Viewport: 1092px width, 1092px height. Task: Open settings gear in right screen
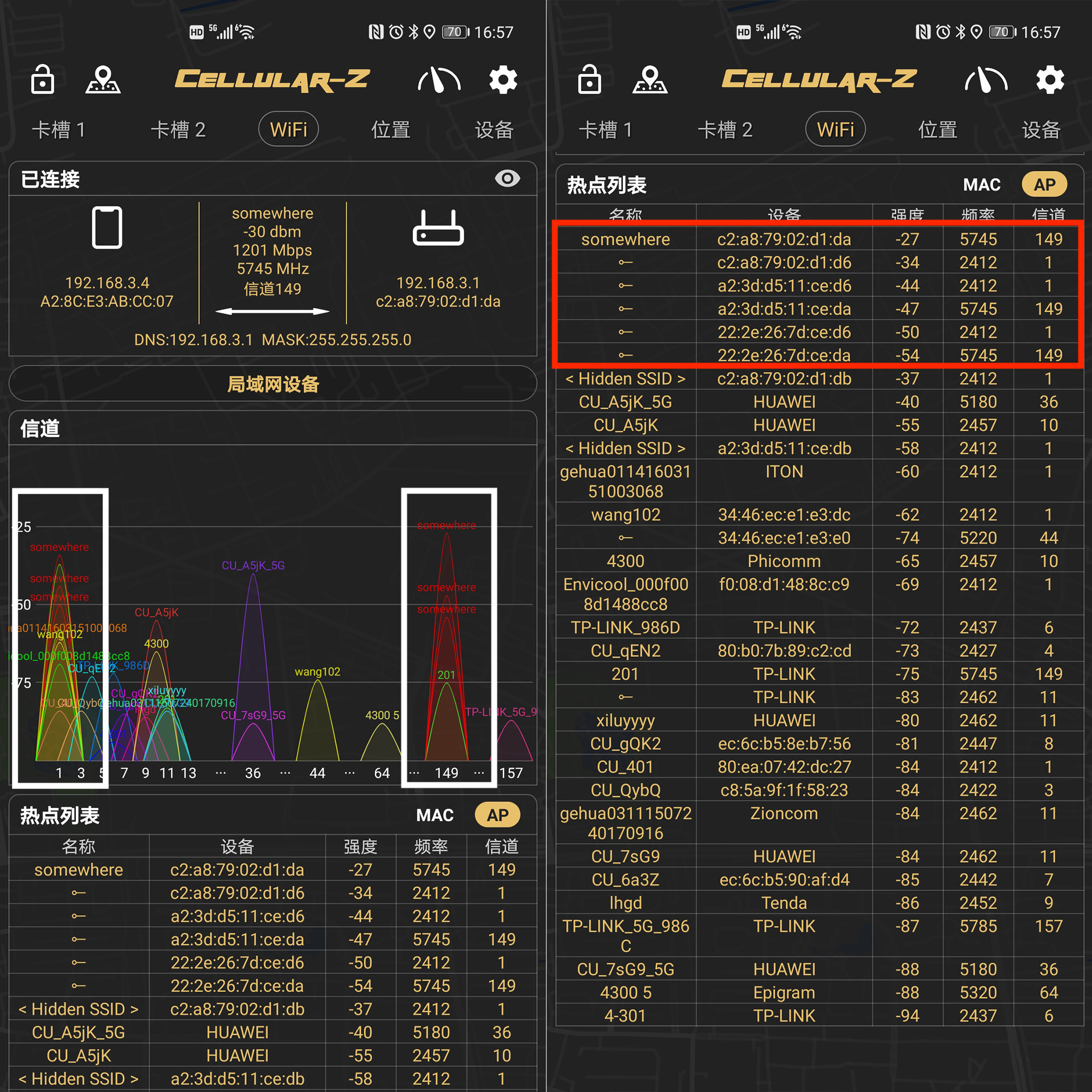pos(1049,80)
